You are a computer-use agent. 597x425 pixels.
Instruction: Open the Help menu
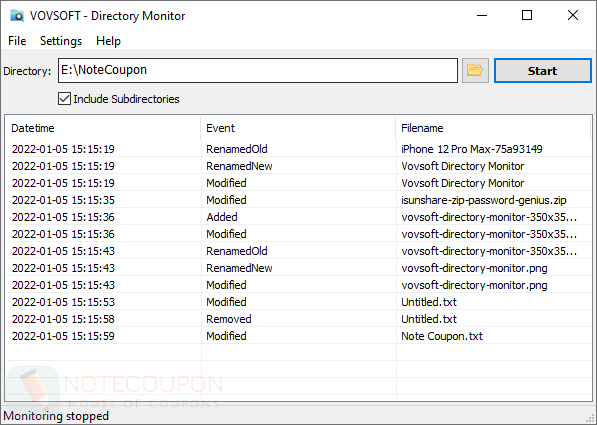(108, 41)
